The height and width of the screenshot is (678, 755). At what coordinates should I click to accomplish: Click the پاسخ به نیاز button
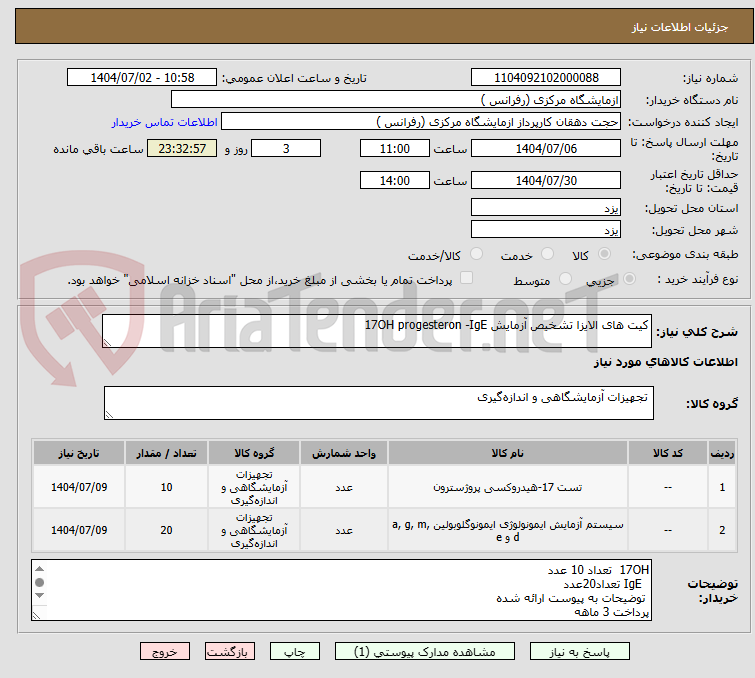[579, 652]
